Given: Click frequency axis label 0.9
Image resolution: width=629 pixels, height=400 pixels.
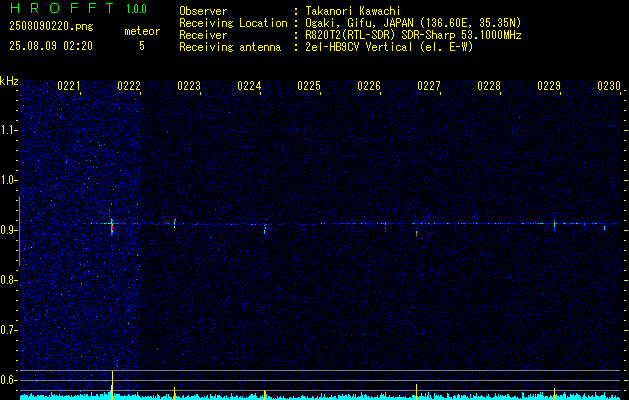Looking at the screenshot, I should point(8,230).
